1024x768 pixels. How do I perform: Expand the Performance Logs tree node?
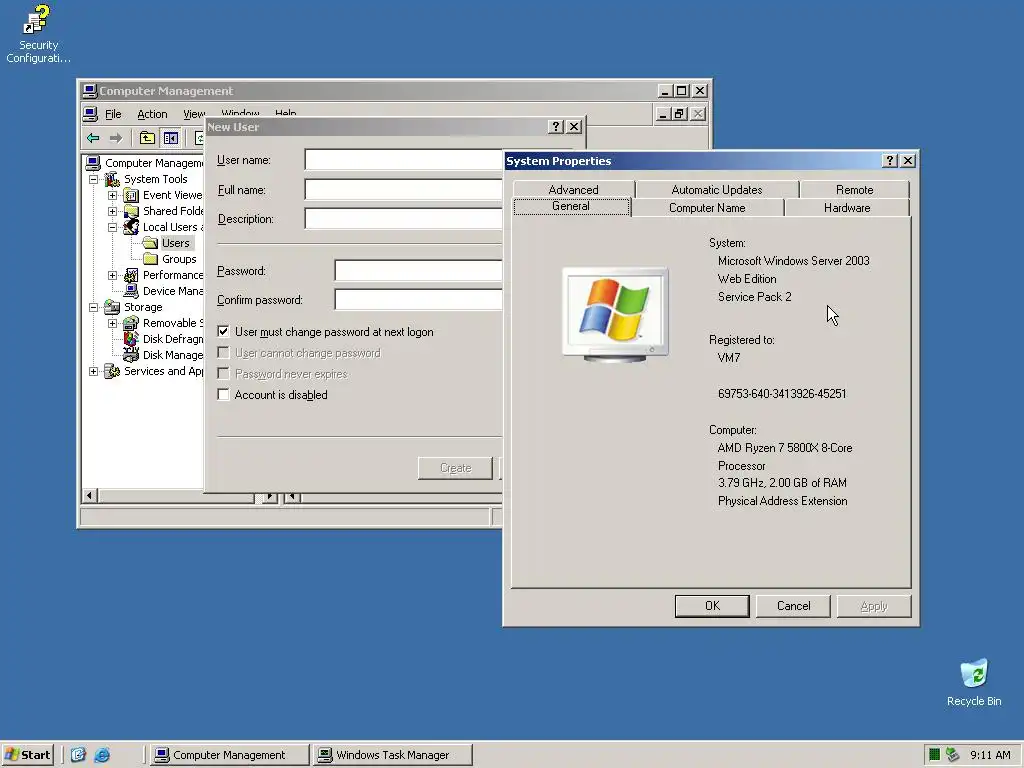[112, 275]
